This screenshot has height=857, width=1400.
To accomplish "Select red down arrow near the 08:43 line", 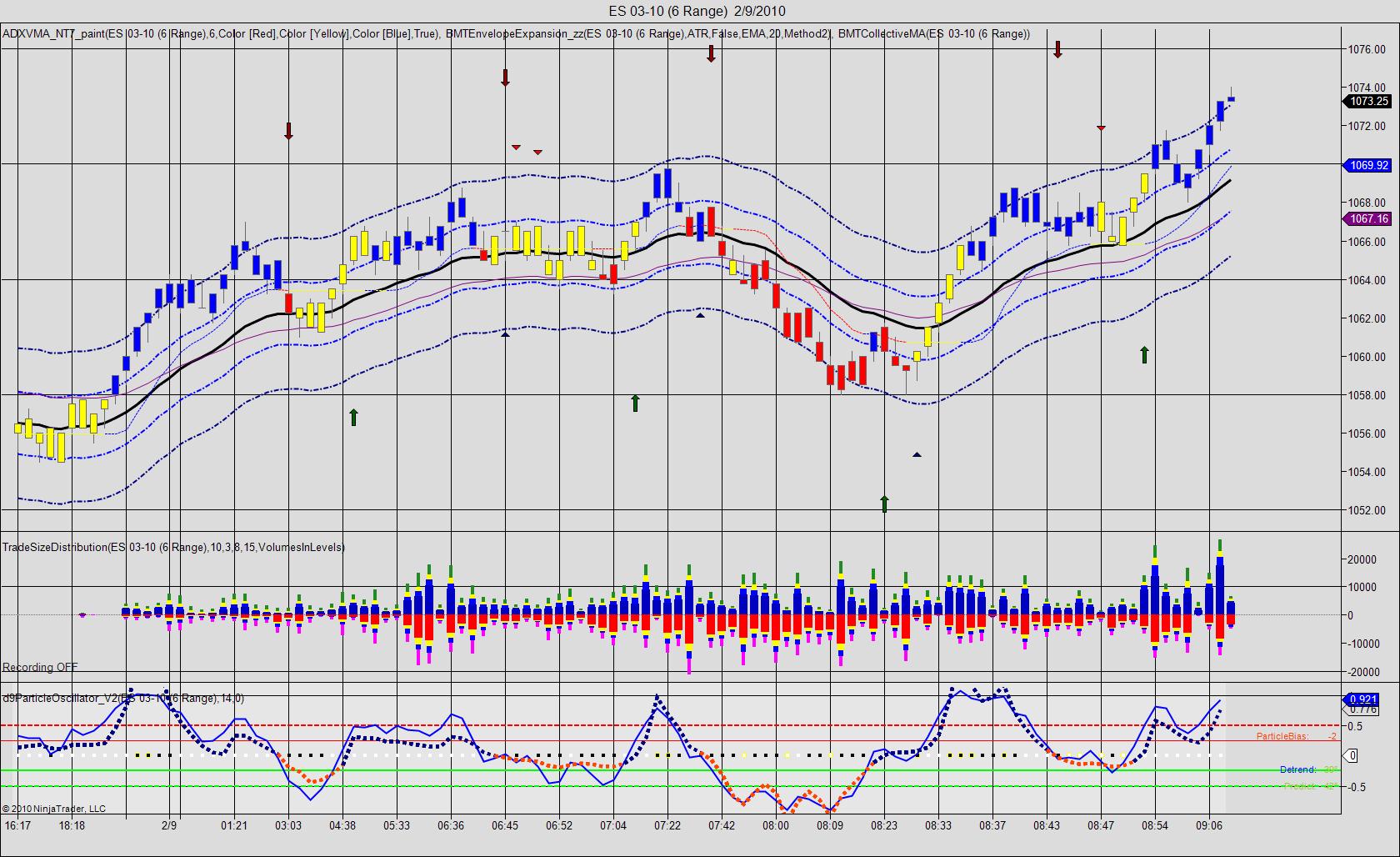I will (1057, 49).
